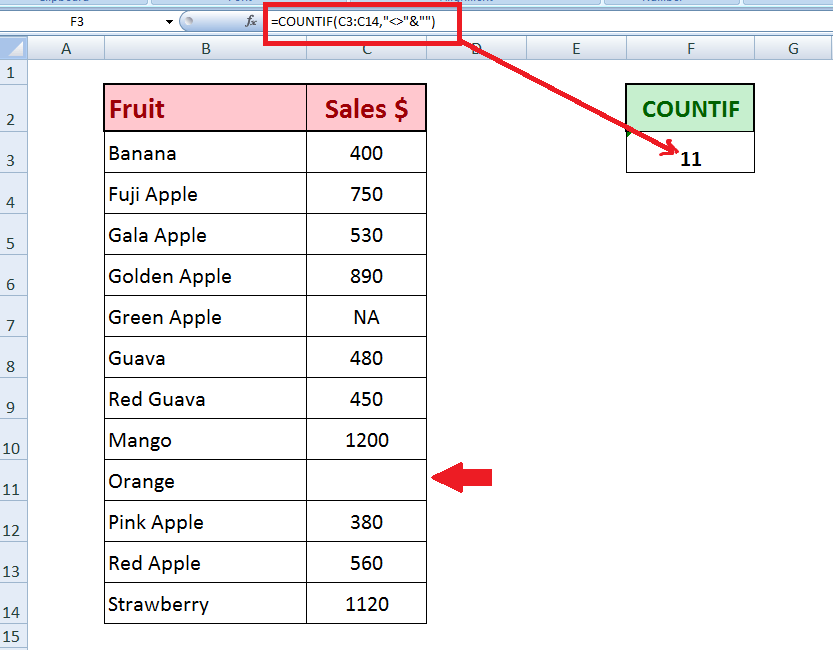Viewport: 833px width, 650px height.
Task: Select row 3 header
Action: (x=13, y=159)
